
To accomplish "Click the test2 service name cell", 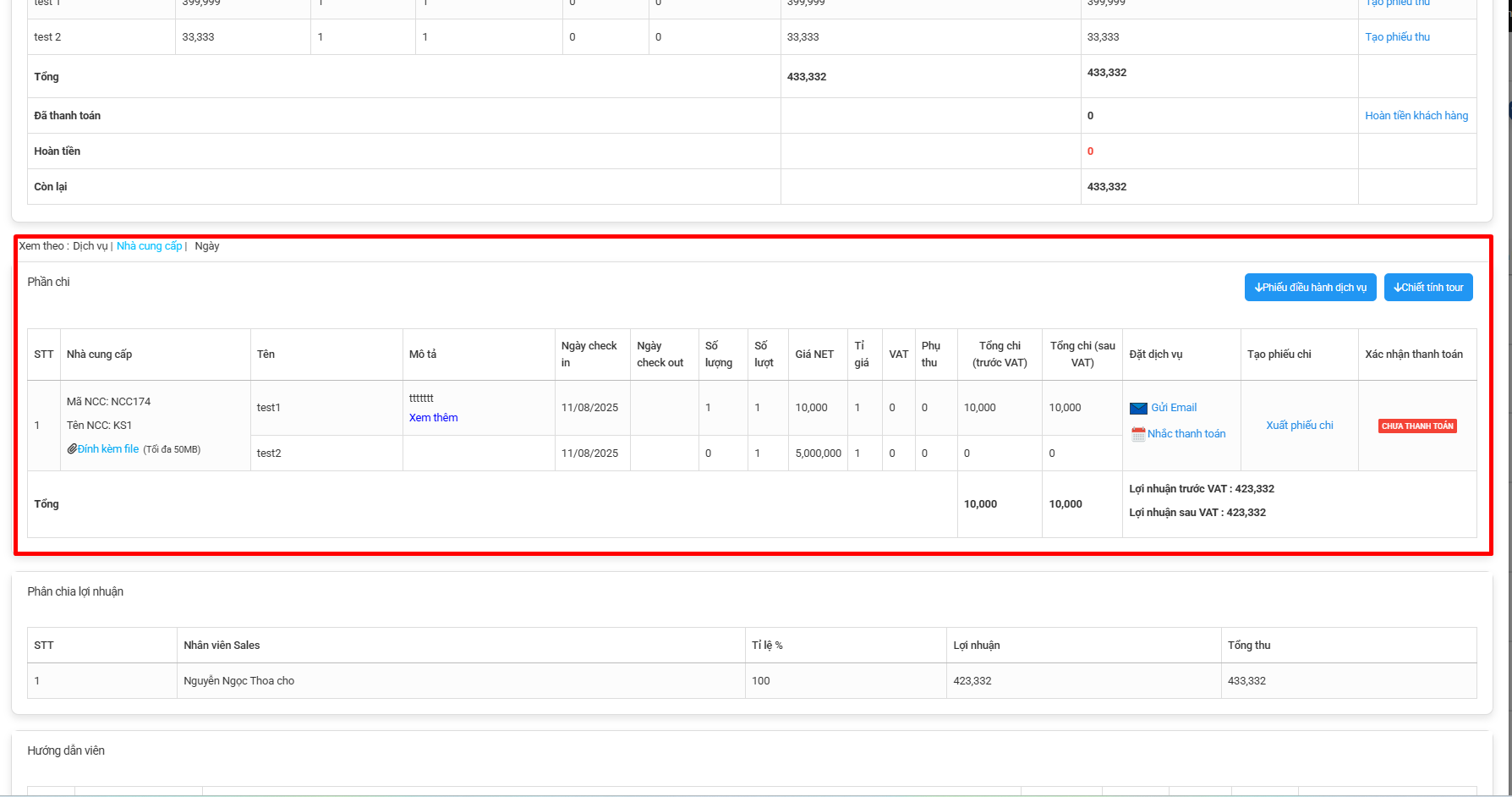I will (269, 453).
